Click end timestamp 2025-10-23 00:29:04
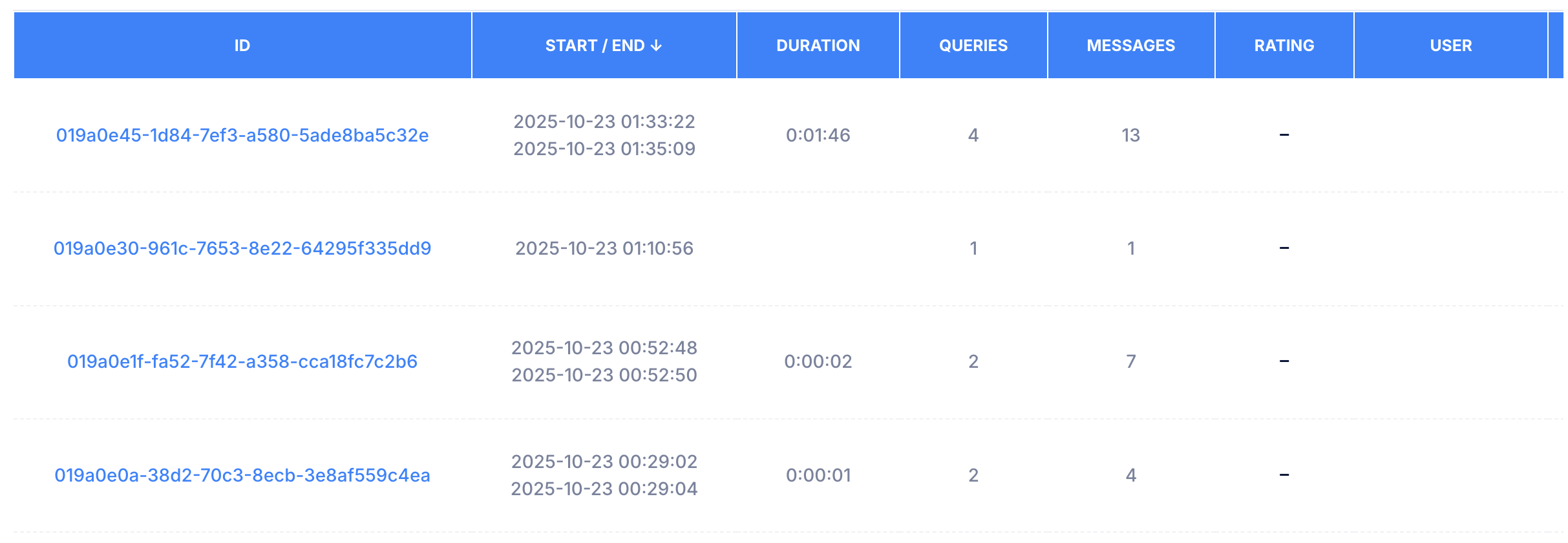Image resolution: width=1568 pixels, height=543 pixels. (x=604, y=489)
